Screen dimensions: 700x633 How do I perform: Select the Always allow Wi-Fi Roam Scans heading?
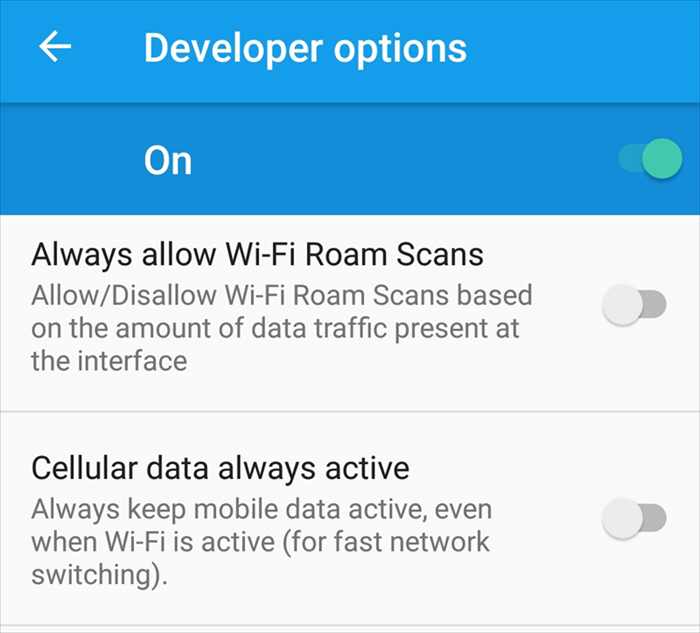point(257,255)
